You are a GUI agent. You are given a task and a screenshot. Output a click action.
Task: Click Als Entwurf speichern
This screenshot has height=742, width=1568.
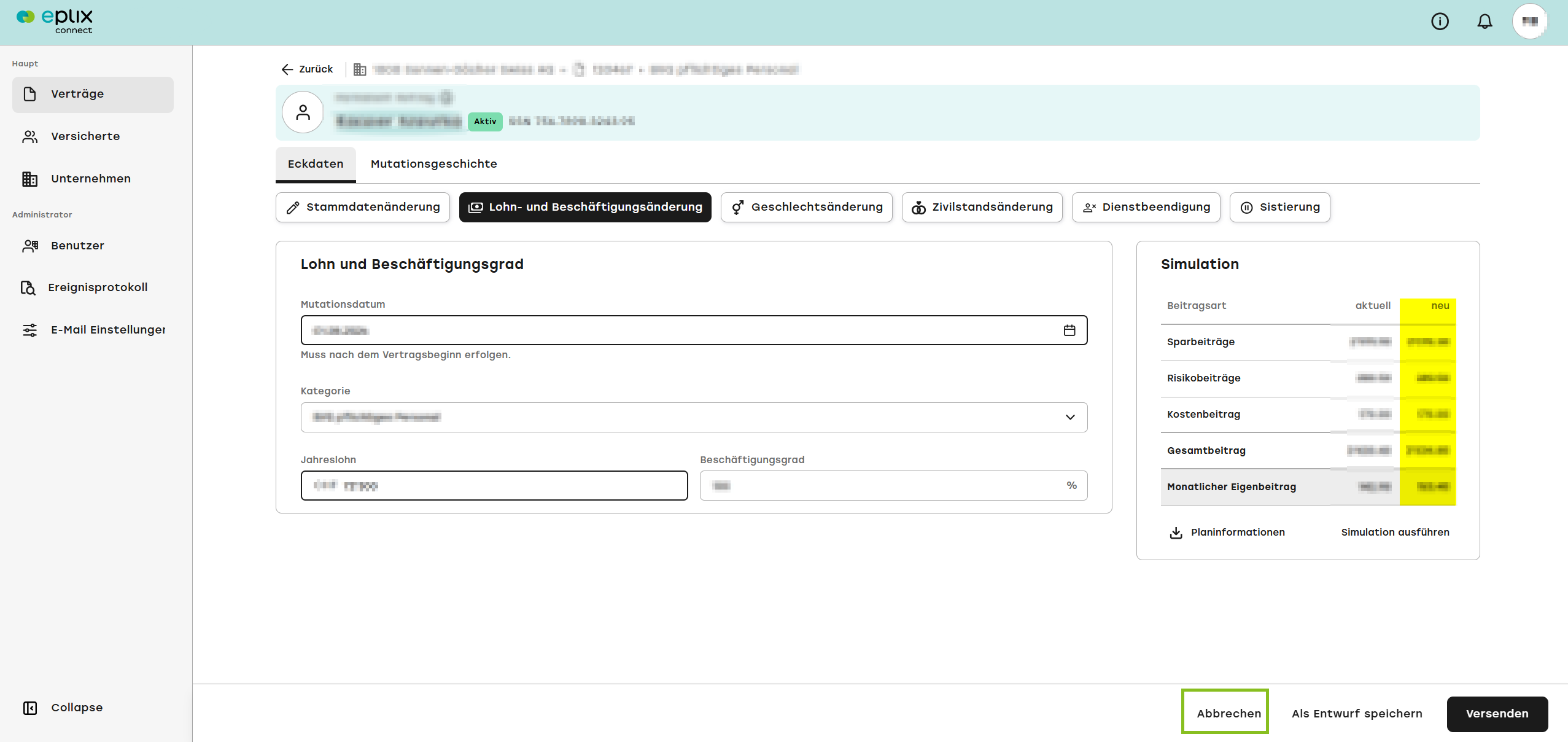(x=1357, y=714)
